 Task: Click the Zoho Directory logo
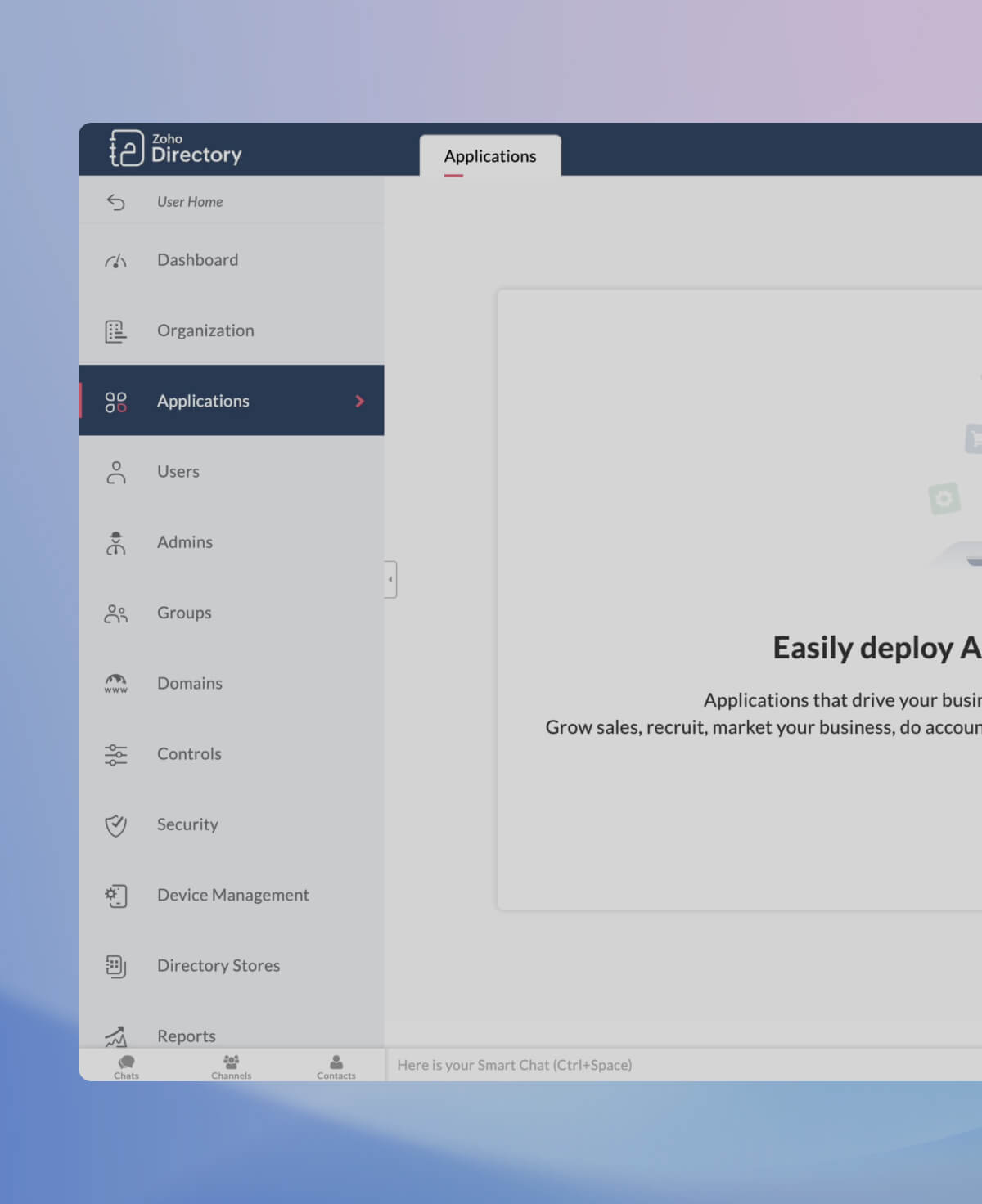(x=175, y=149)
